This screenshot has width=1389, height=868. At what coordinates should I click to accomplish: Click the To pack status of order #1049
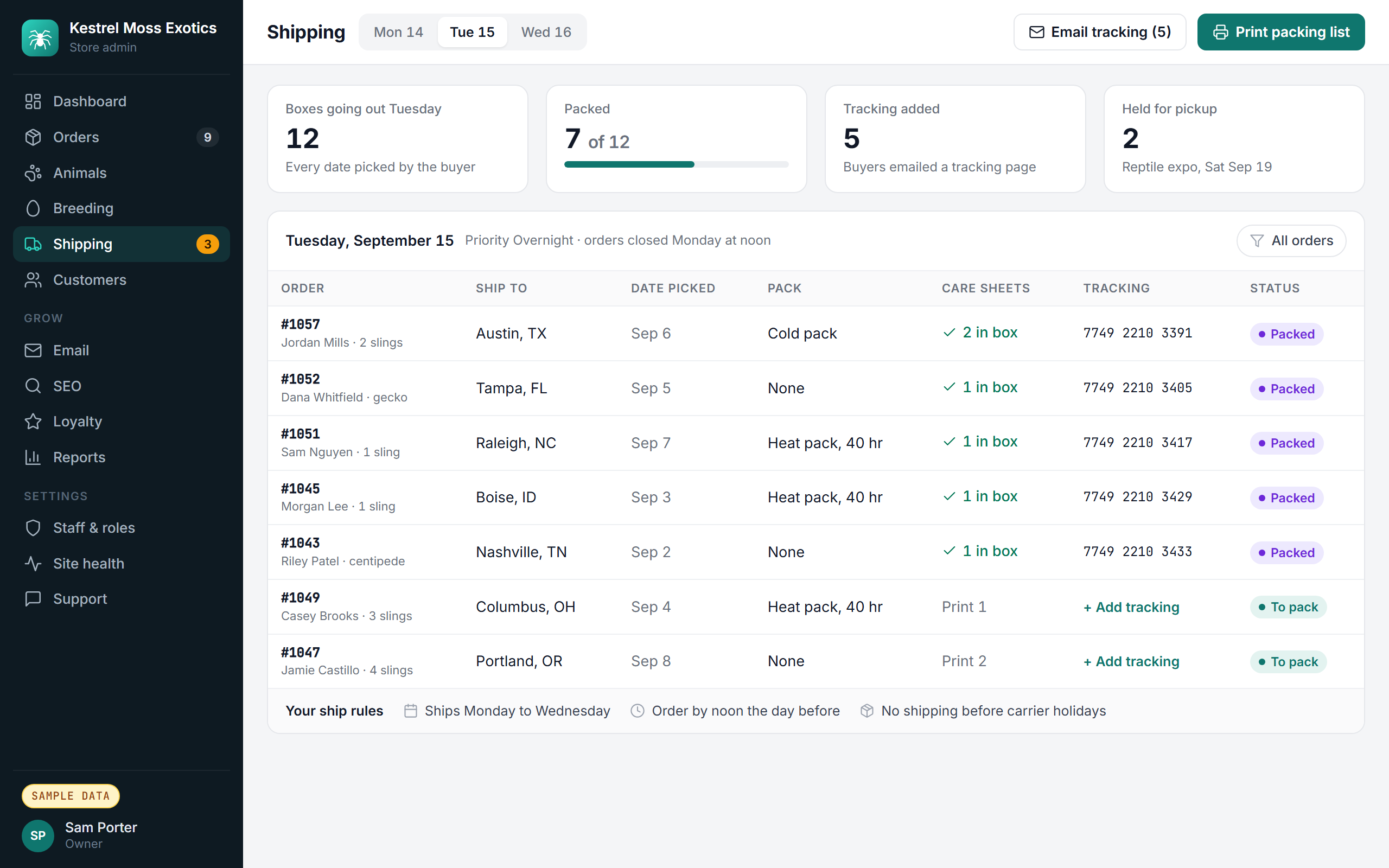[x=1288, y=607]
